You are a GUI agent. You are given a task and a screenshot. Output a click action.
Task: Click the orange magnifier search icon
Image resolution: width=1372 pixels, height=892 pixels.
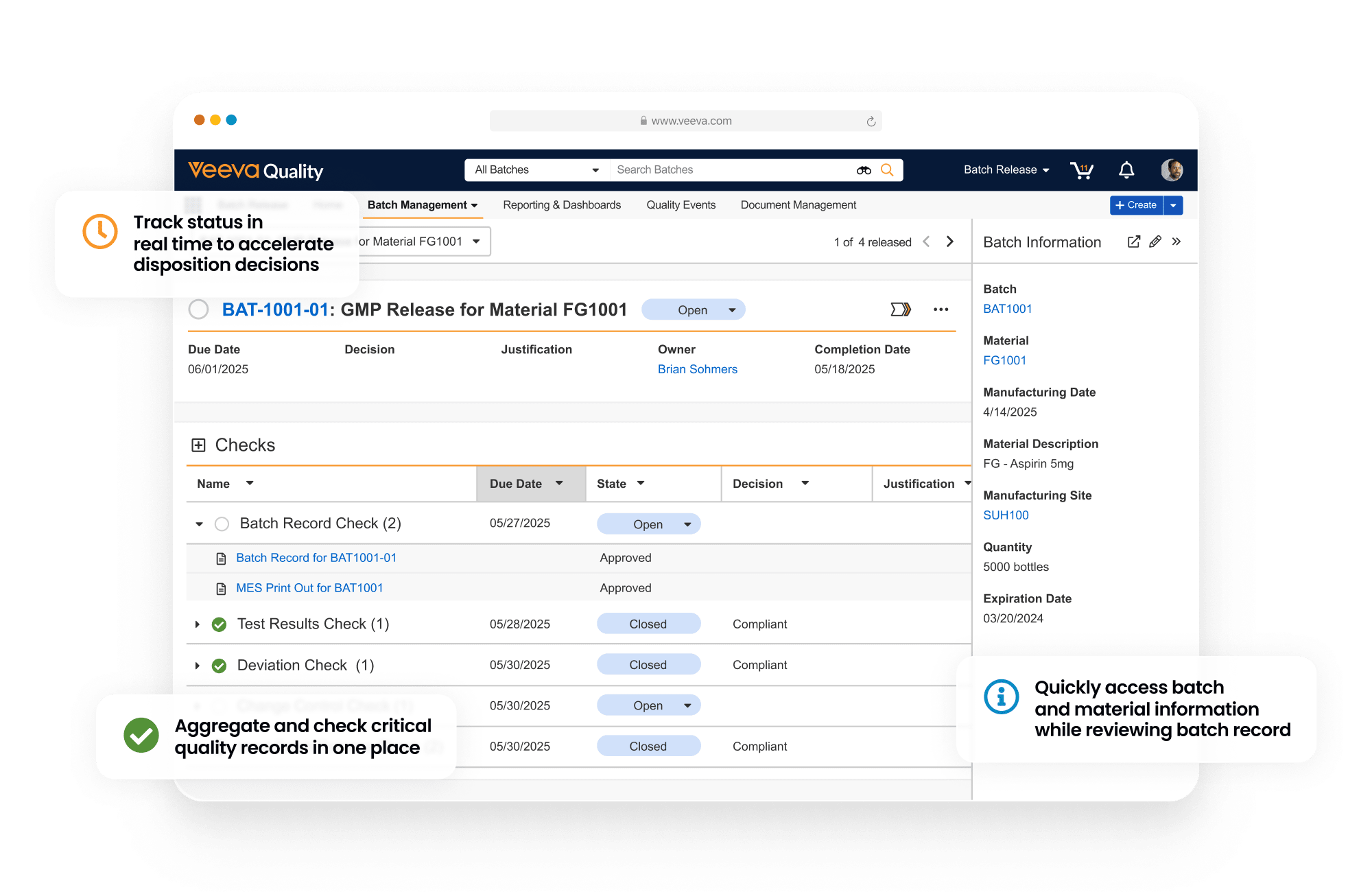(887, 170)
